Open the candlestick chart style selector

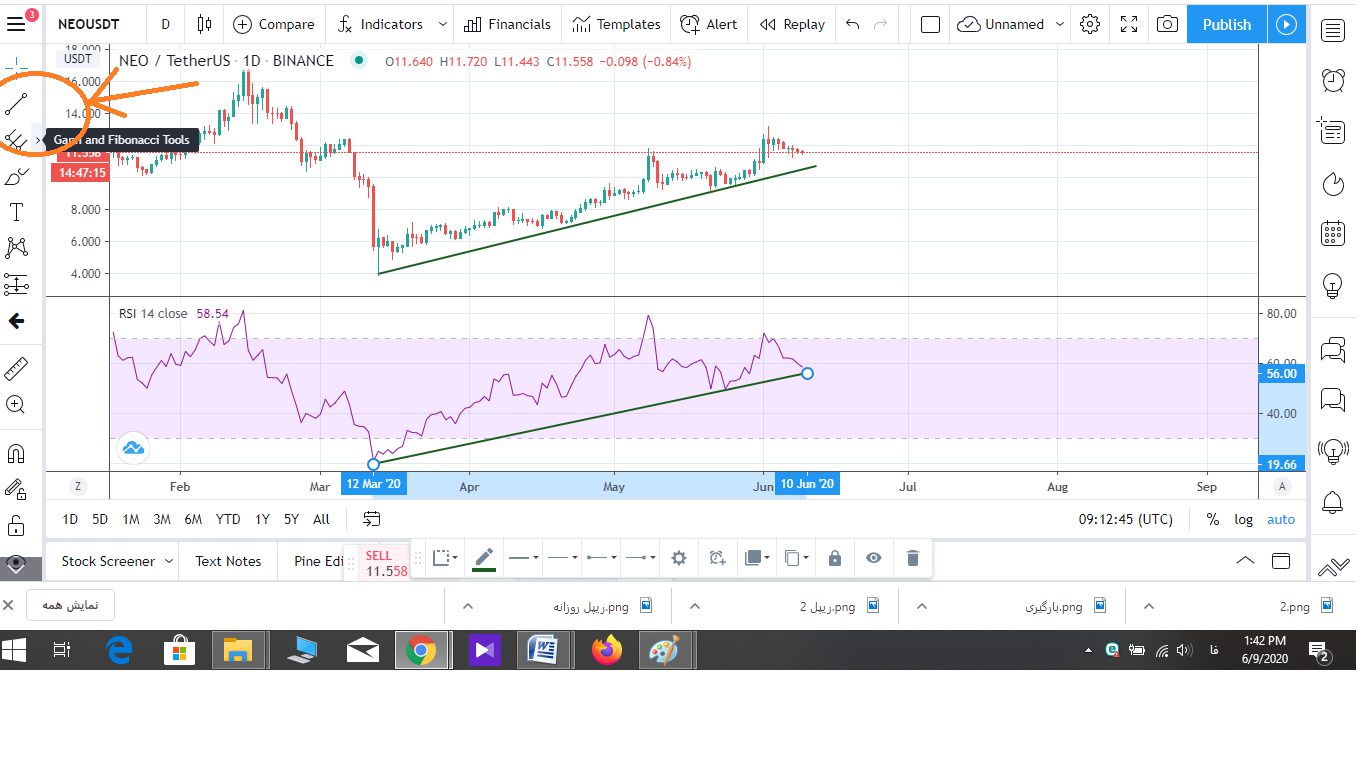[x=204, y=24]
